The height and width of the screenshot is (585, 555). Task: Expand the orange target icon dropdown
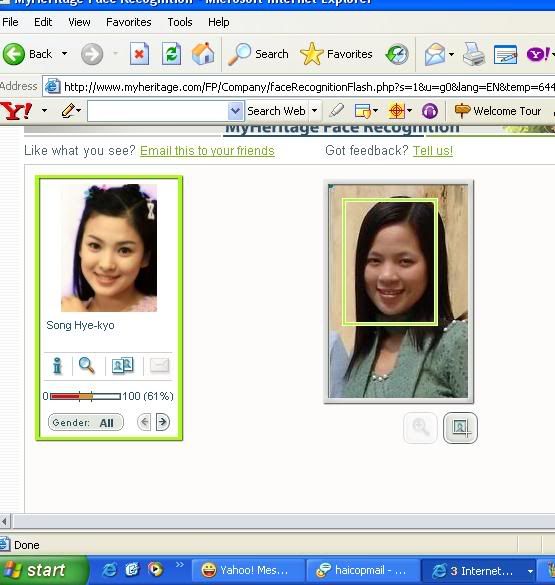pyautogui.click(x=409, y=110)
